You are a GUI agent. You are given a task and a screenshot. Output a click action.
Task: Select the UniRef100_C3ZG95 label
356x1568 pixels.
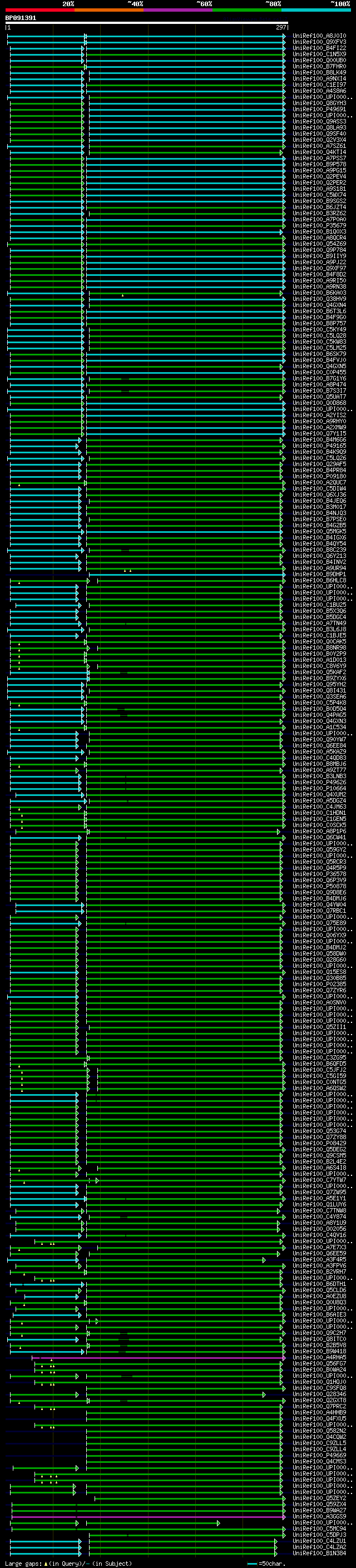(x=319, y=1057)
